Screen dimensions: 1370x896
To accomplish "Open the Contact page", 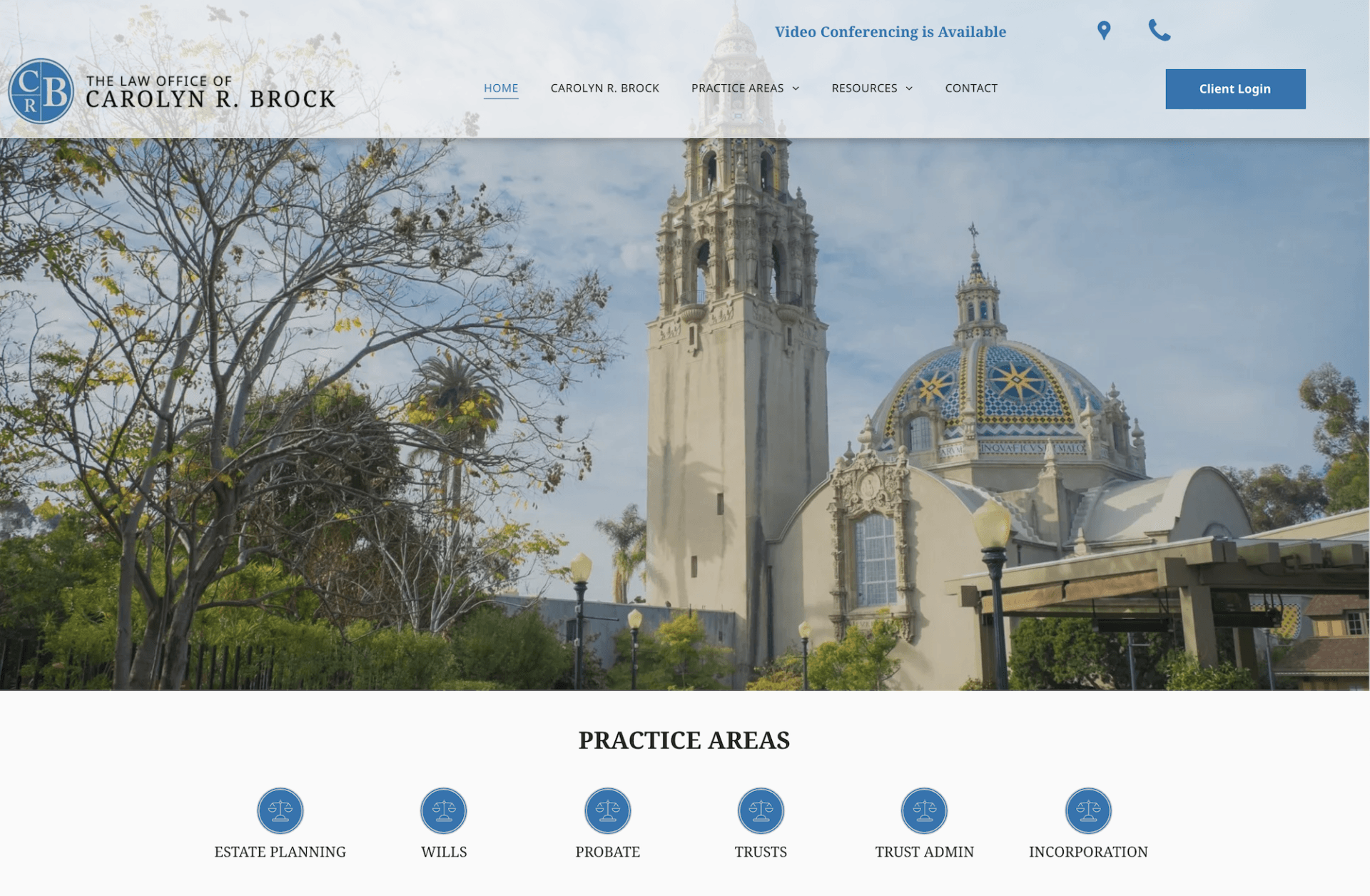I will (971, 88).
